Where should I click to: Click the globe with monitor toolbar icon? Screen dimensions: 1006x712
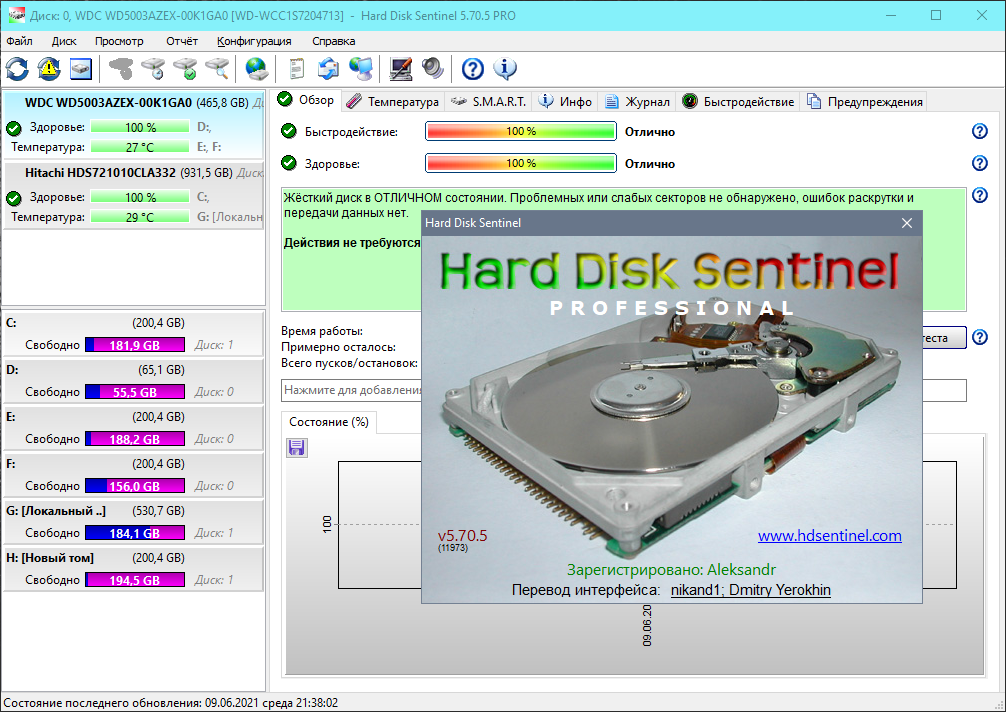point(361,69)
